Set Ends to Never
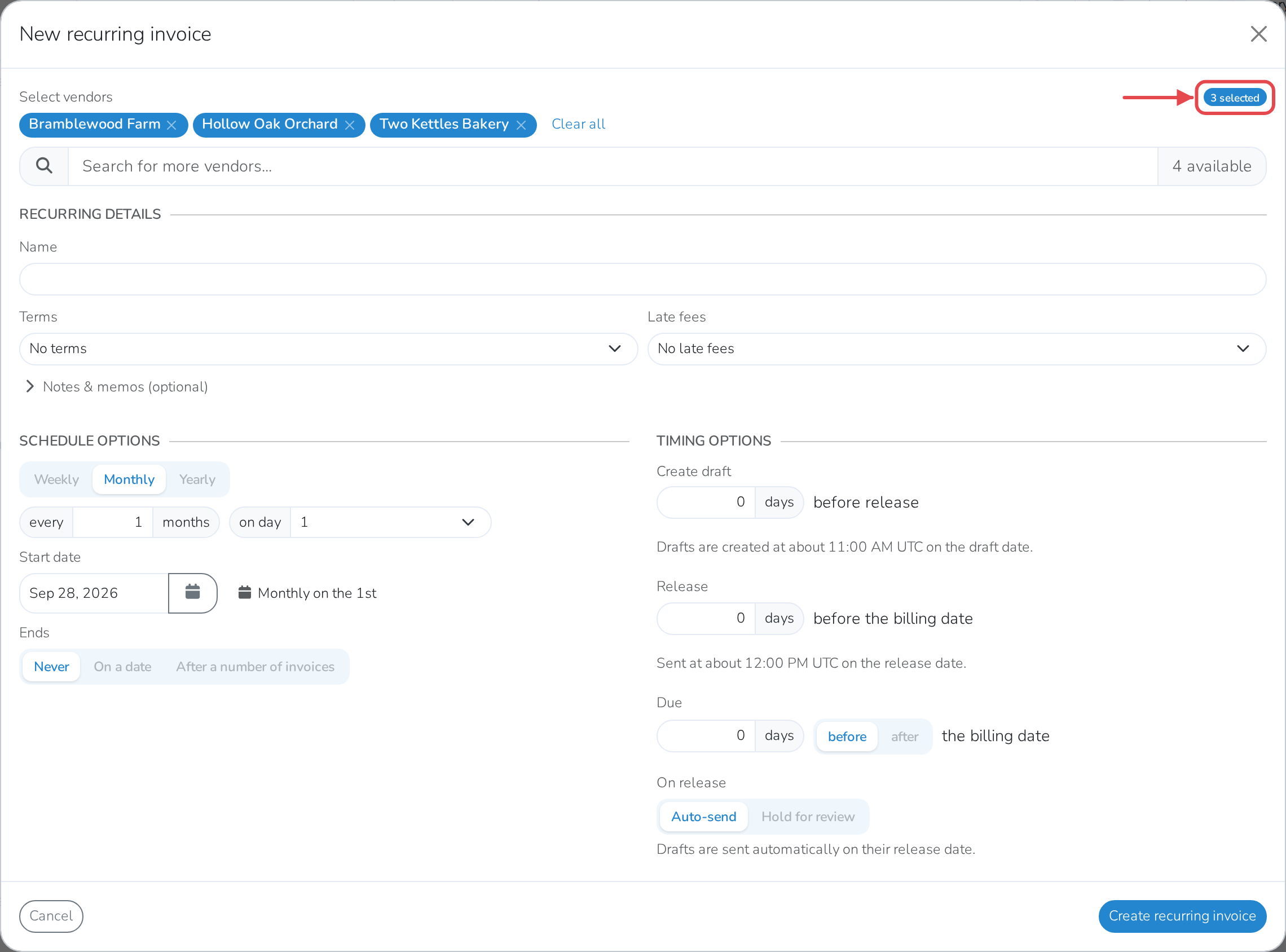The height and width of the screenshot is (952, 1286). [51, 667]
